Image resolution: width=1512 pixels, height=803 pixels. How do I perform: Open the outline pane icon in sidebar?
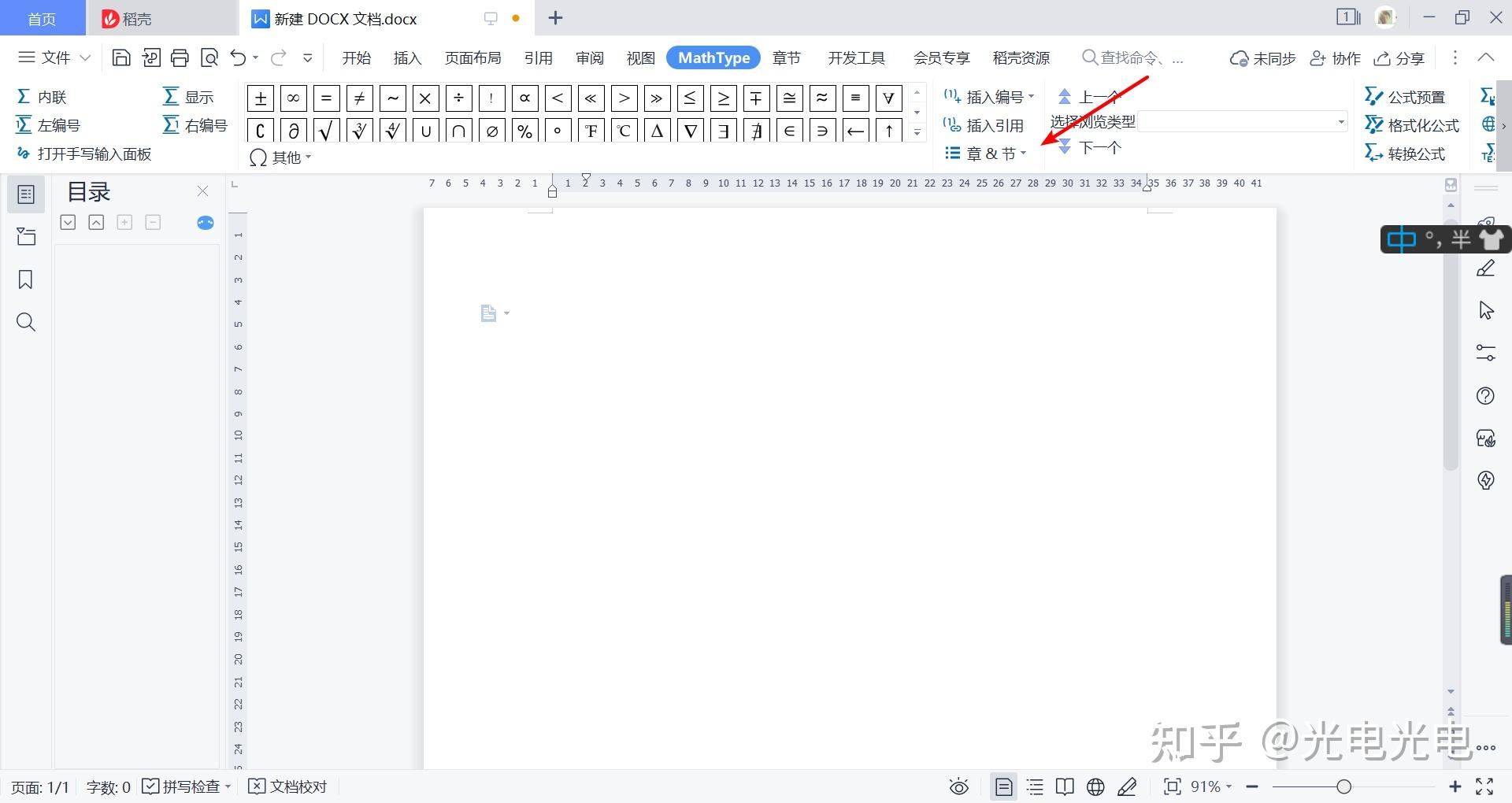click(x=25, y=194)
